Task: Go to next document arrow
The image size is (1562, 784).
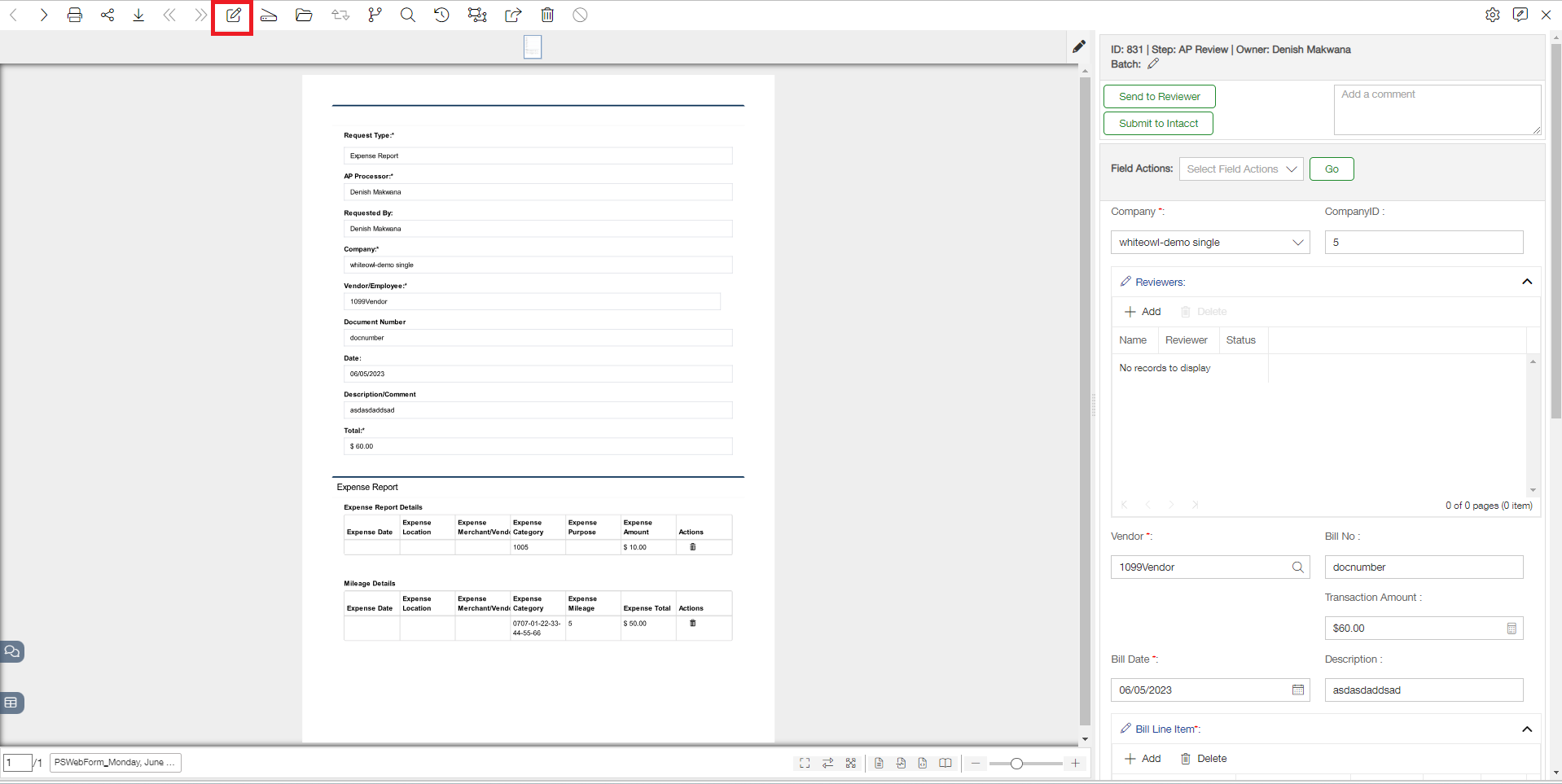Action: point(43,15)
